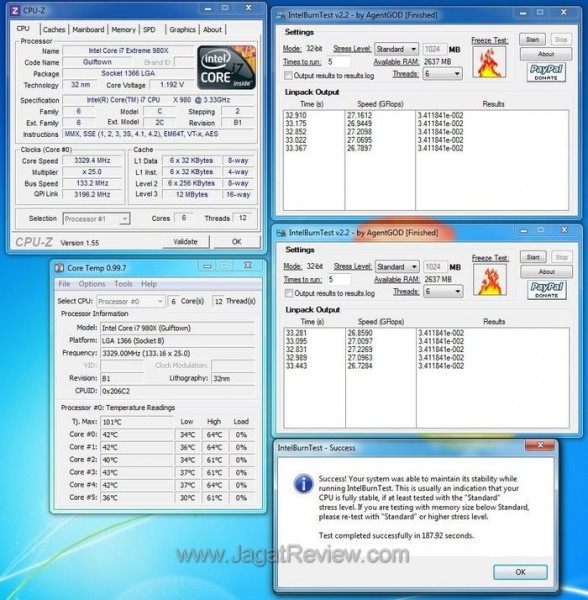The width and height of the screenshot is (588, 600).
Task: Enable Output results to results.log in lower window
Action: coord(289,293)
